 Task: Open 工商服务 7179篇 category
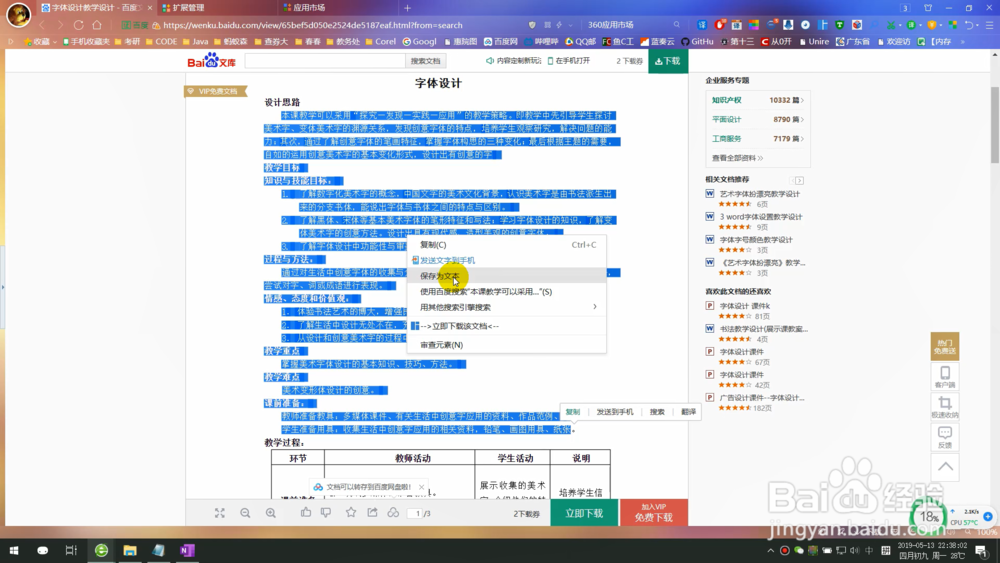(x=757, y=138)
